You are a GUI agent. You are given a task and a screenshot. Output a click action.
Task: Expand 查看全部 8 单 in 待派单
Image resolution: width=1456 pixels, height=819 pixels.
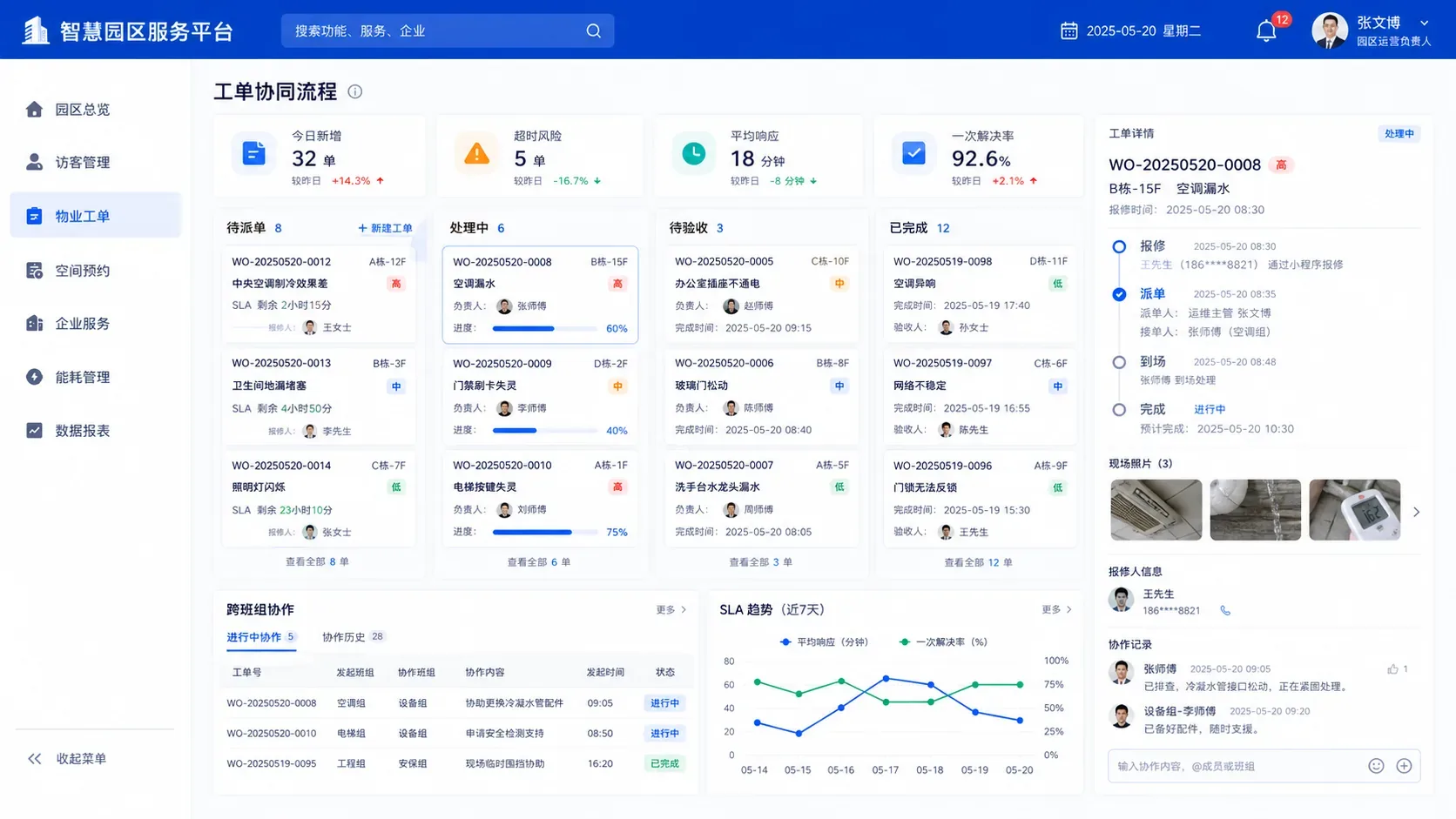click(317, 562)
